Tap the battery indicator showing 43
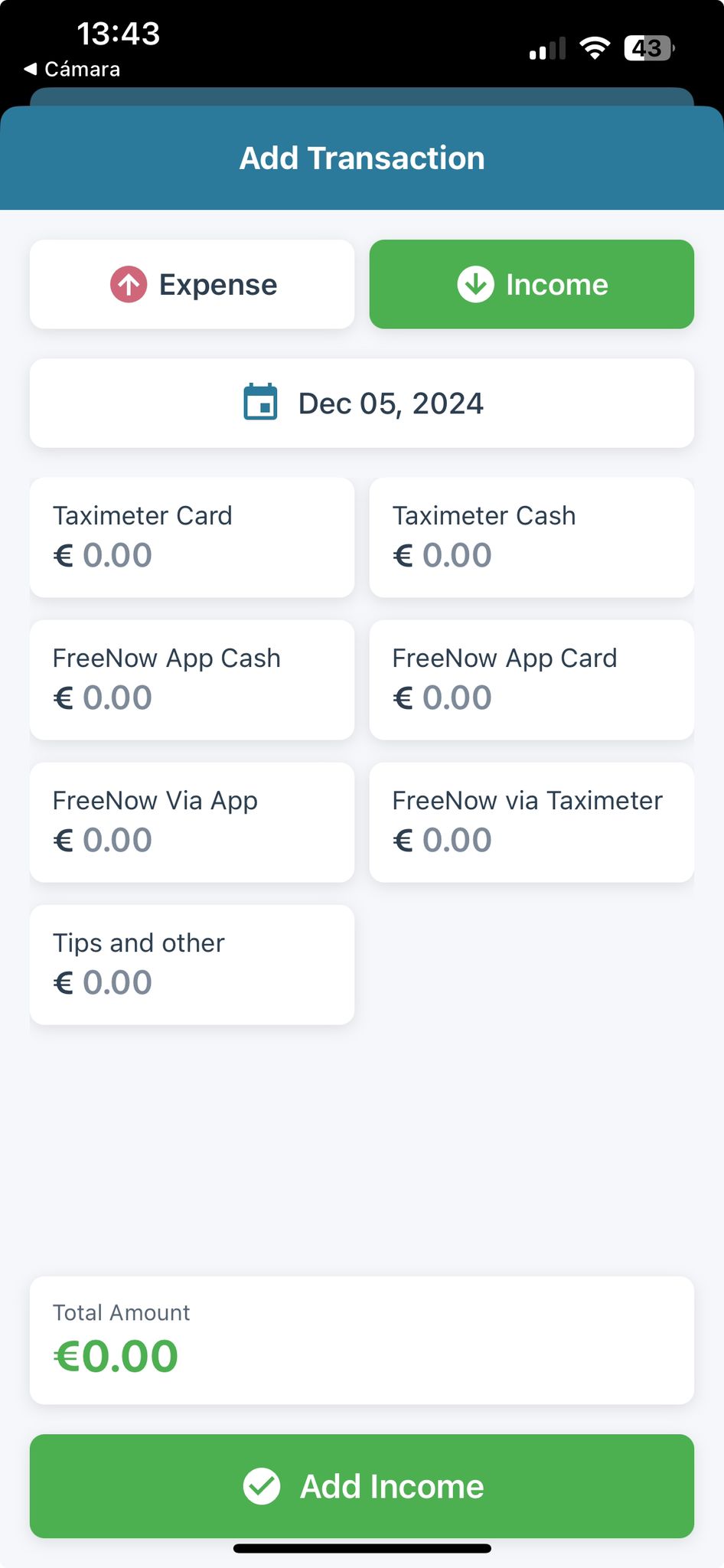Viewport: 724px width, 1568px height. coord(649,48)
